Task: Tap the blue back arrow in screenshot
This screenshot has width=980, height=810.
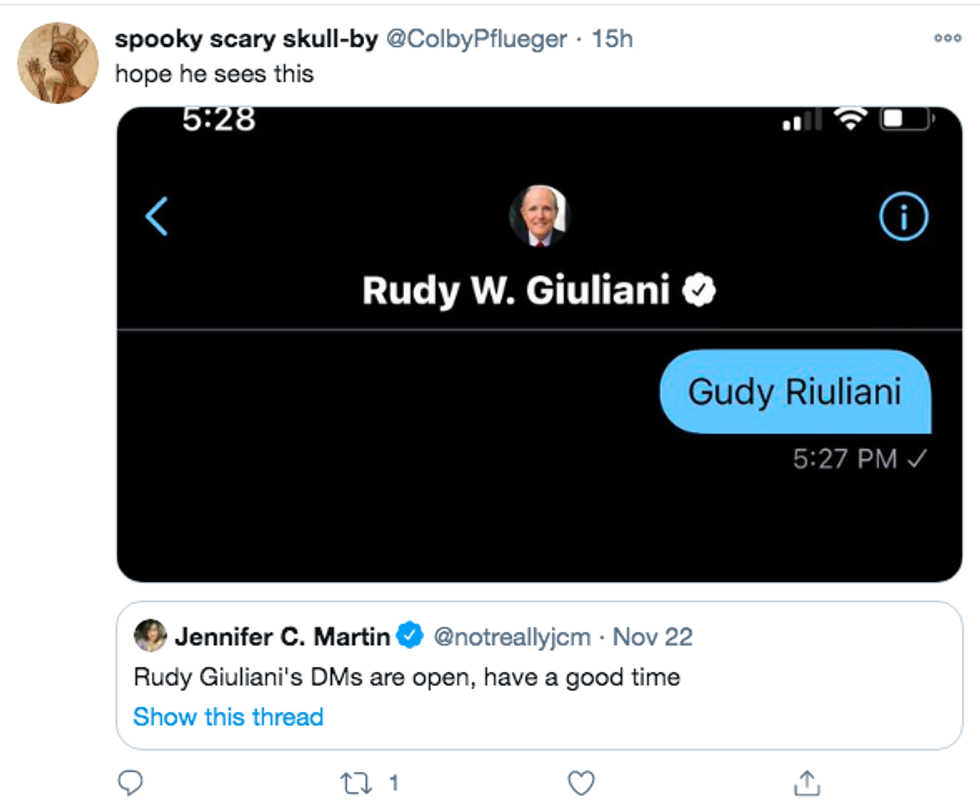Action: [x=157, y=216]
